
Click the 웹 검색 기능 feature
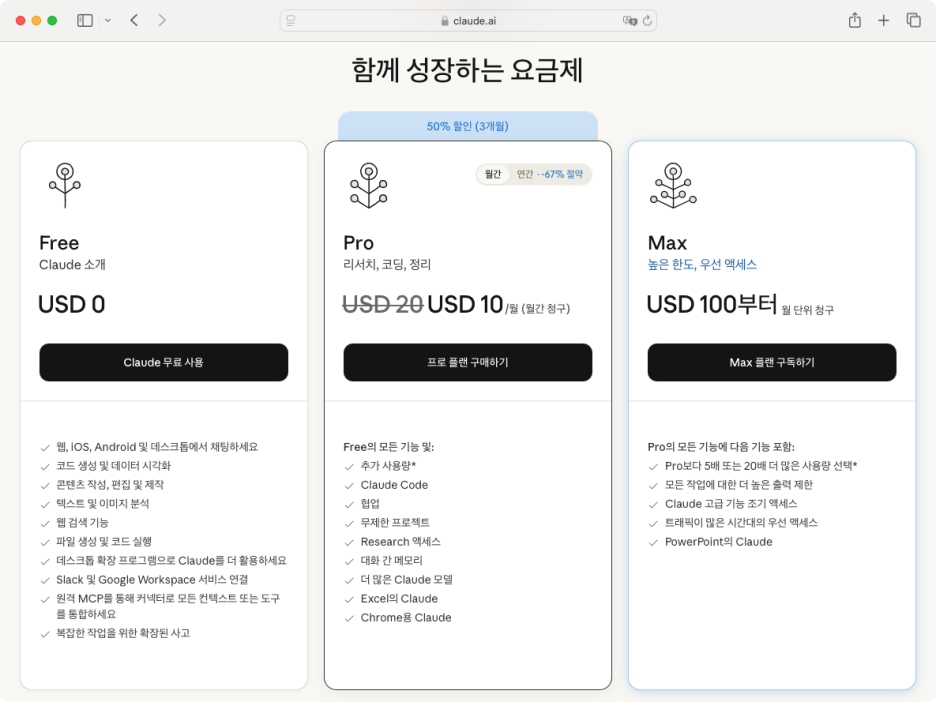coord(82,523)
